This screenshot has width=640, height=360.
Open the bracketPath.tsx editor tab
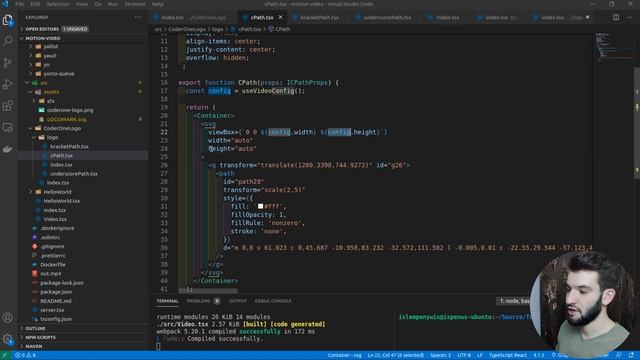pyautogui.click(x=319, y=18)
